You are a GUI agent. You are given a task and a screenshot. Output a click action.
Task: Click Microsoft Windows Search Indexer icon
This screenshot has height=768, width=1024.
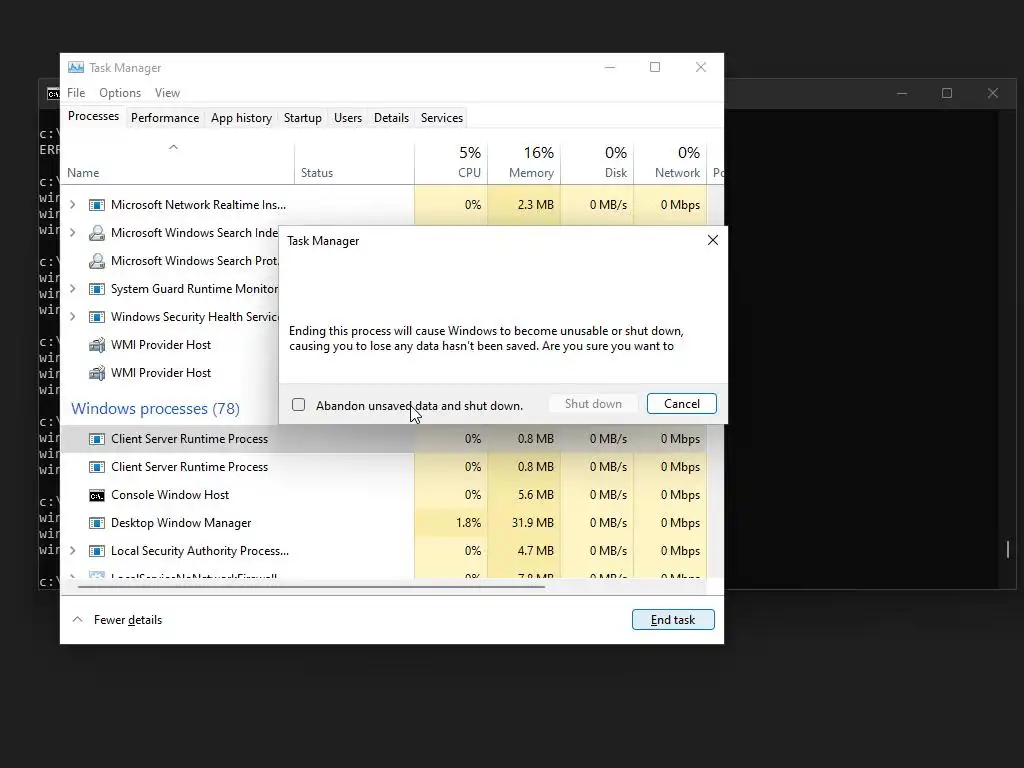click(x=97, y=232)
